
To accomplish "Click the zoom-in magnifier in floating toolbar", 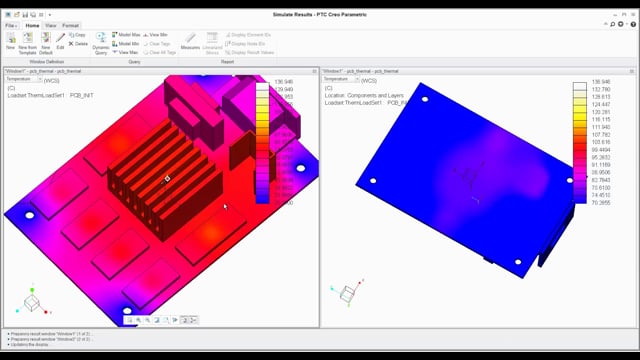I will coord(139,320).
